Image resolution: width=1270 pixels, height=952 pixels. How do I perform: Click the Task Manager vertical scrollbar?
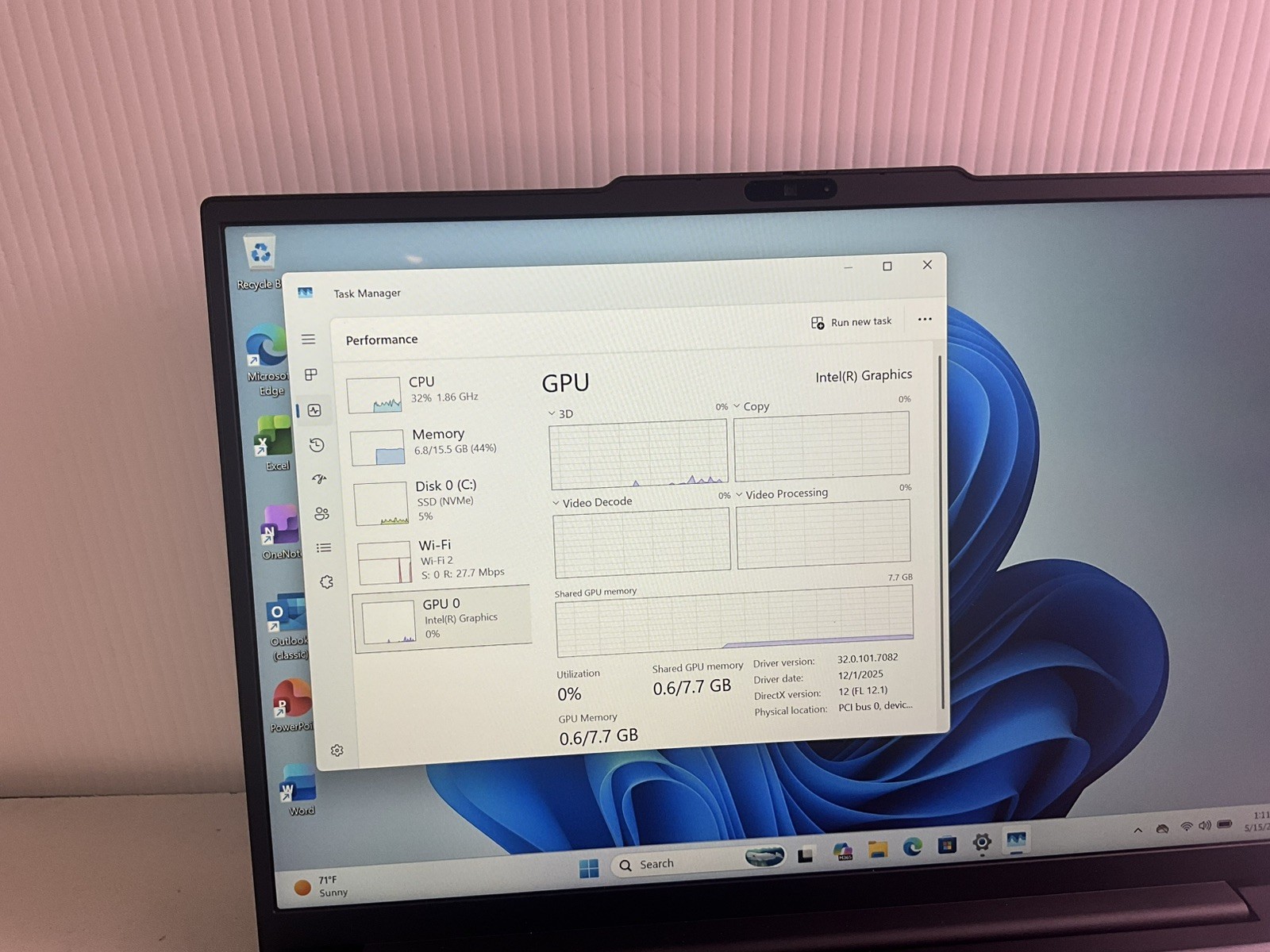941,532
